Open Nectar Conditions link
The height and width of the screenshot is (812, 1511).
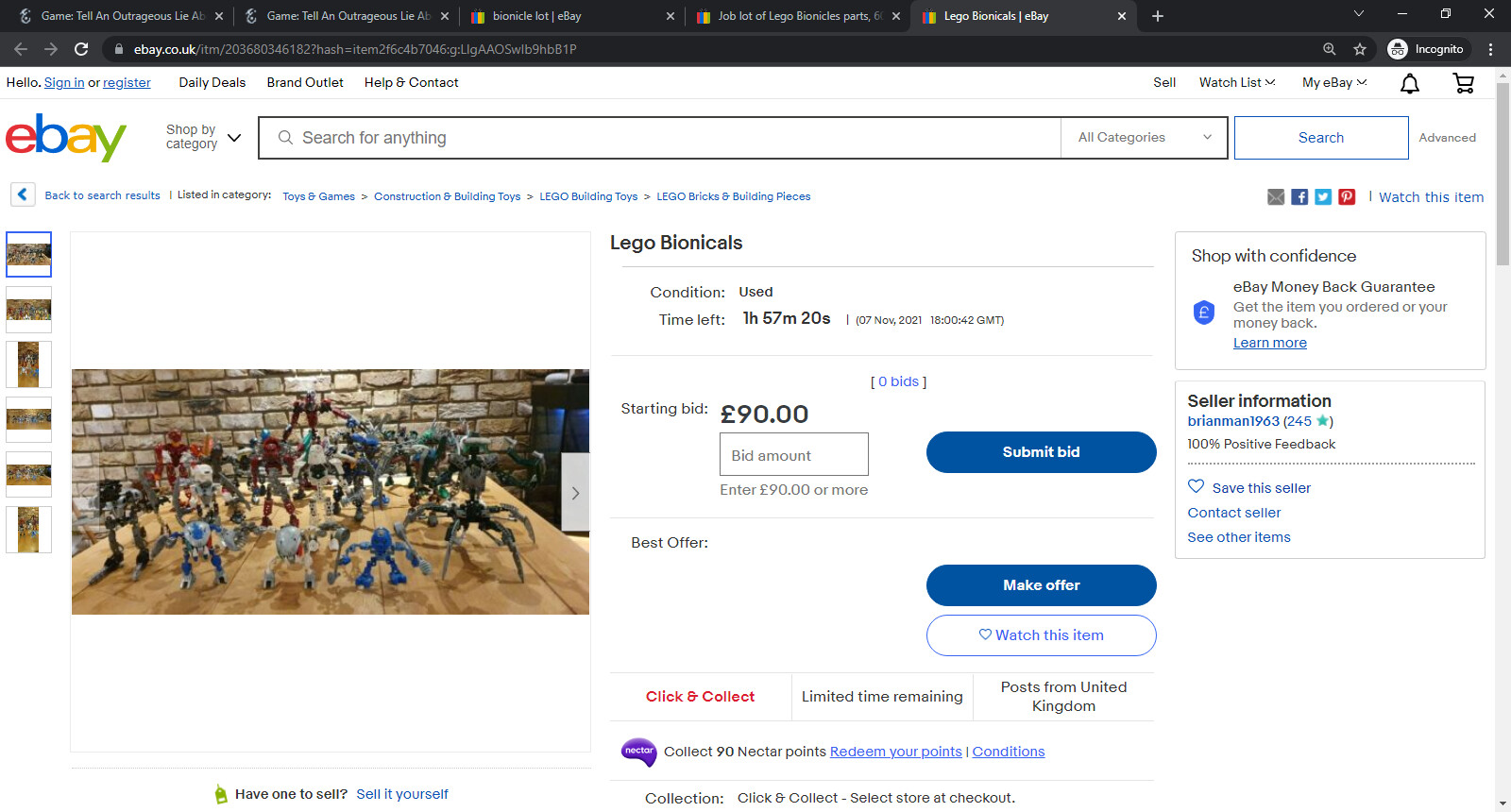(x=1009, y=752)
